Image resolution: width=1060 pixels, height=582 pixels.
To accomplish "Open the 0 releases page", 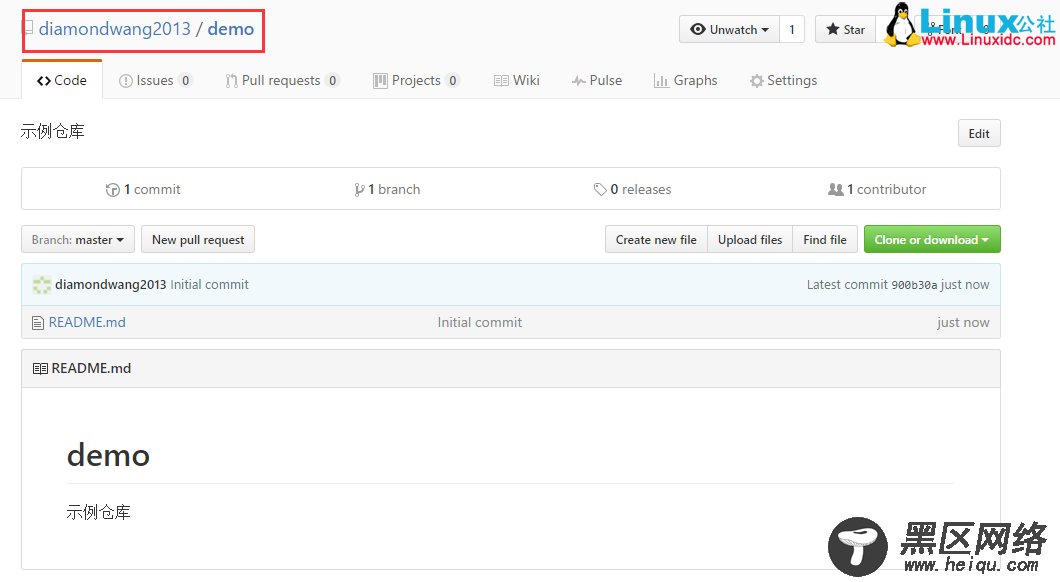I will pos(633,189).
